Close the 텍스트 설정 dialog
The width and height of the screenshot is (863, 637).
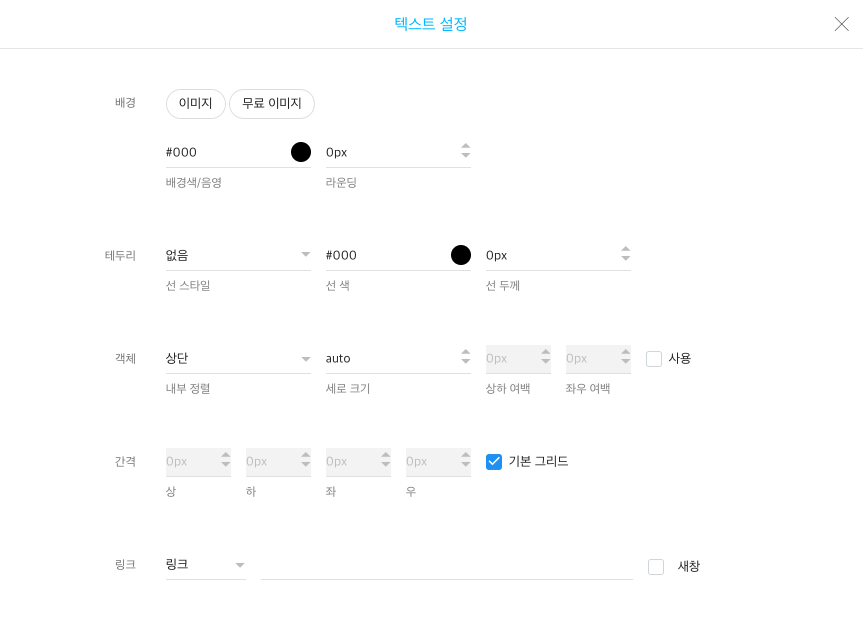coord(842,24)
